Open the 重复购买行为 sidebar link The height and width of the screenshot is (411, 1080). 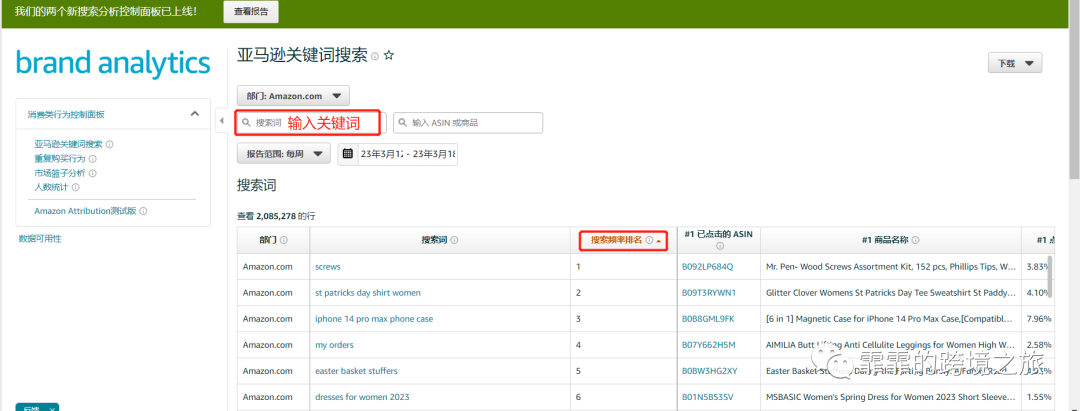point(60,158)
